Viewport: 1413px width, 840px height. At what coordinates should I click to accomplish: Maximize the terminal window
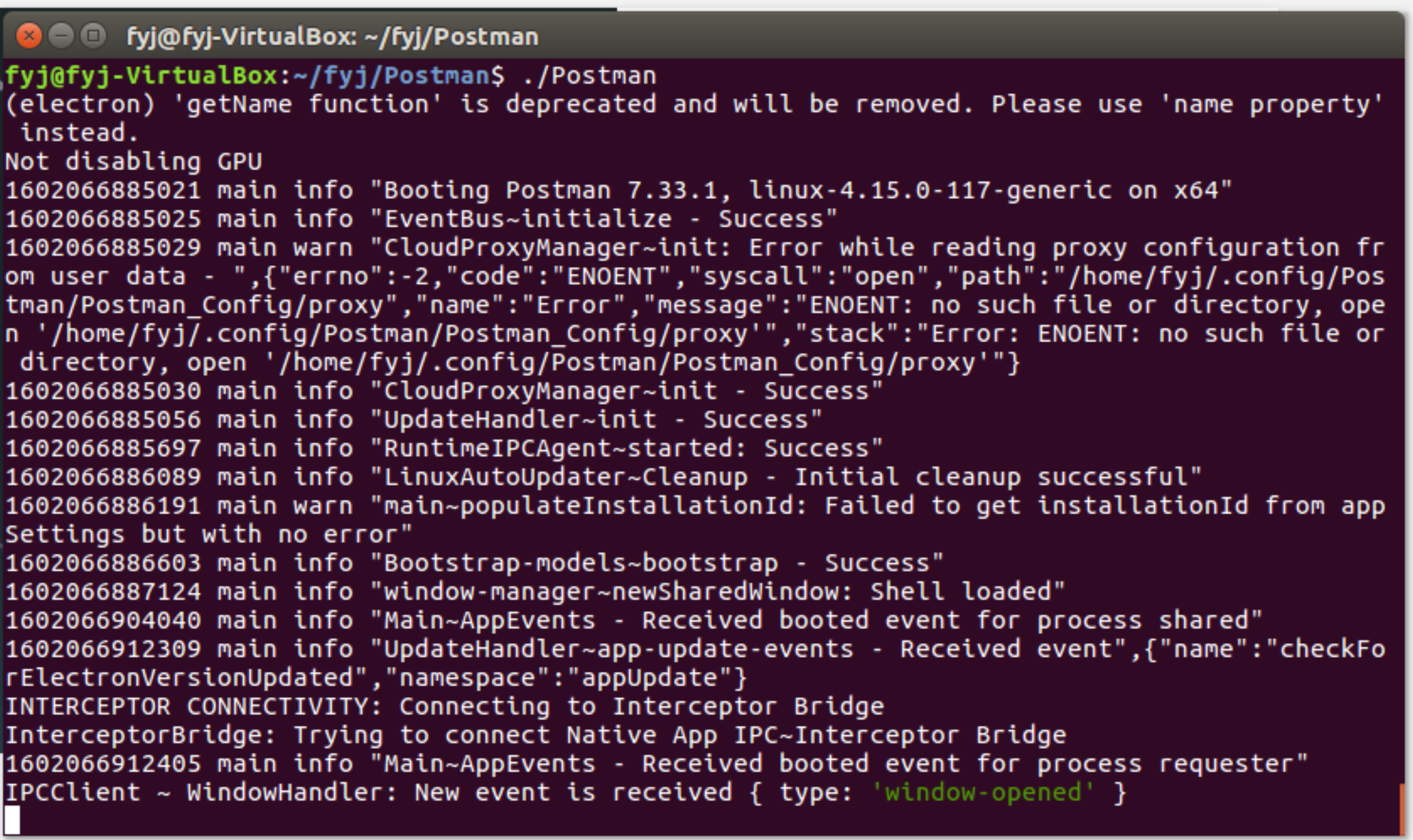(93, 35)
